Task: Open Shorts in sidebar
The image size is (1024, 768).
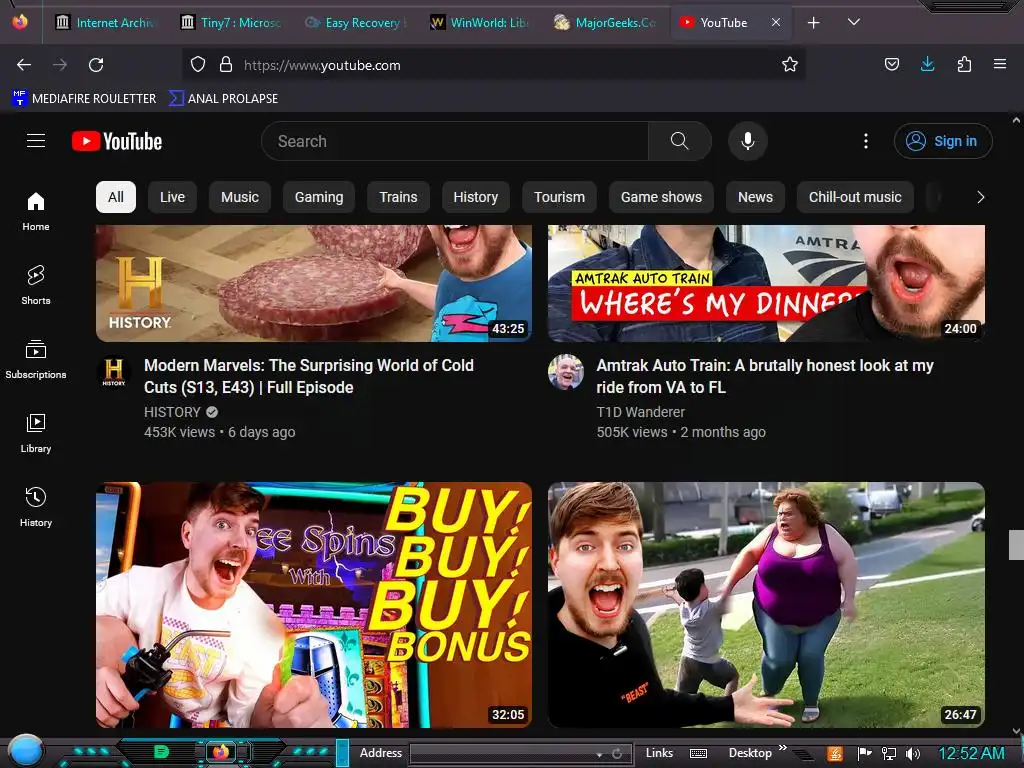Action: coord(36,285)
